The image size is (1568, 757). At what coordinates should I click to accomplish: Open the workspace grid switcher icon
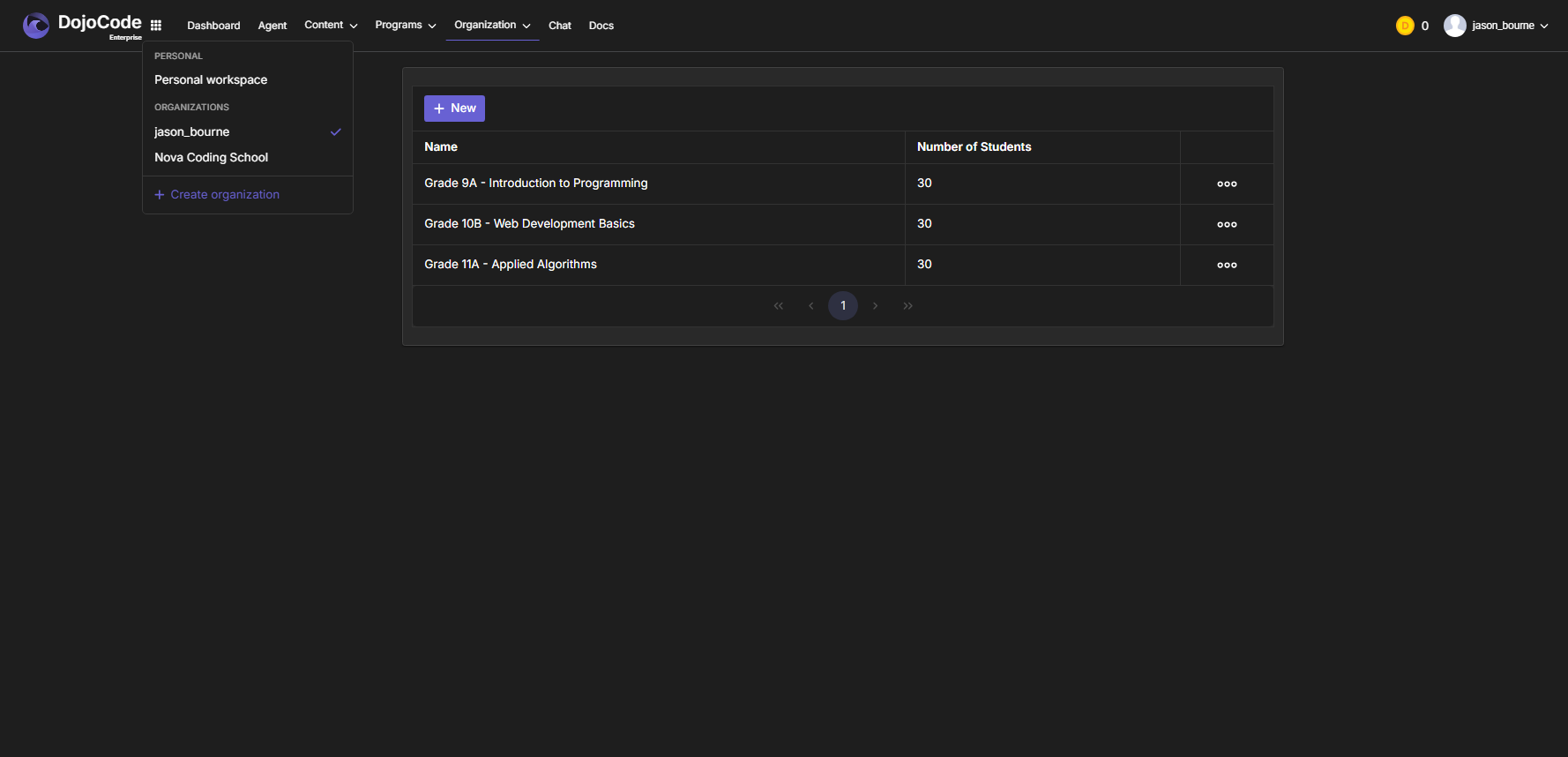coord(156,26)
